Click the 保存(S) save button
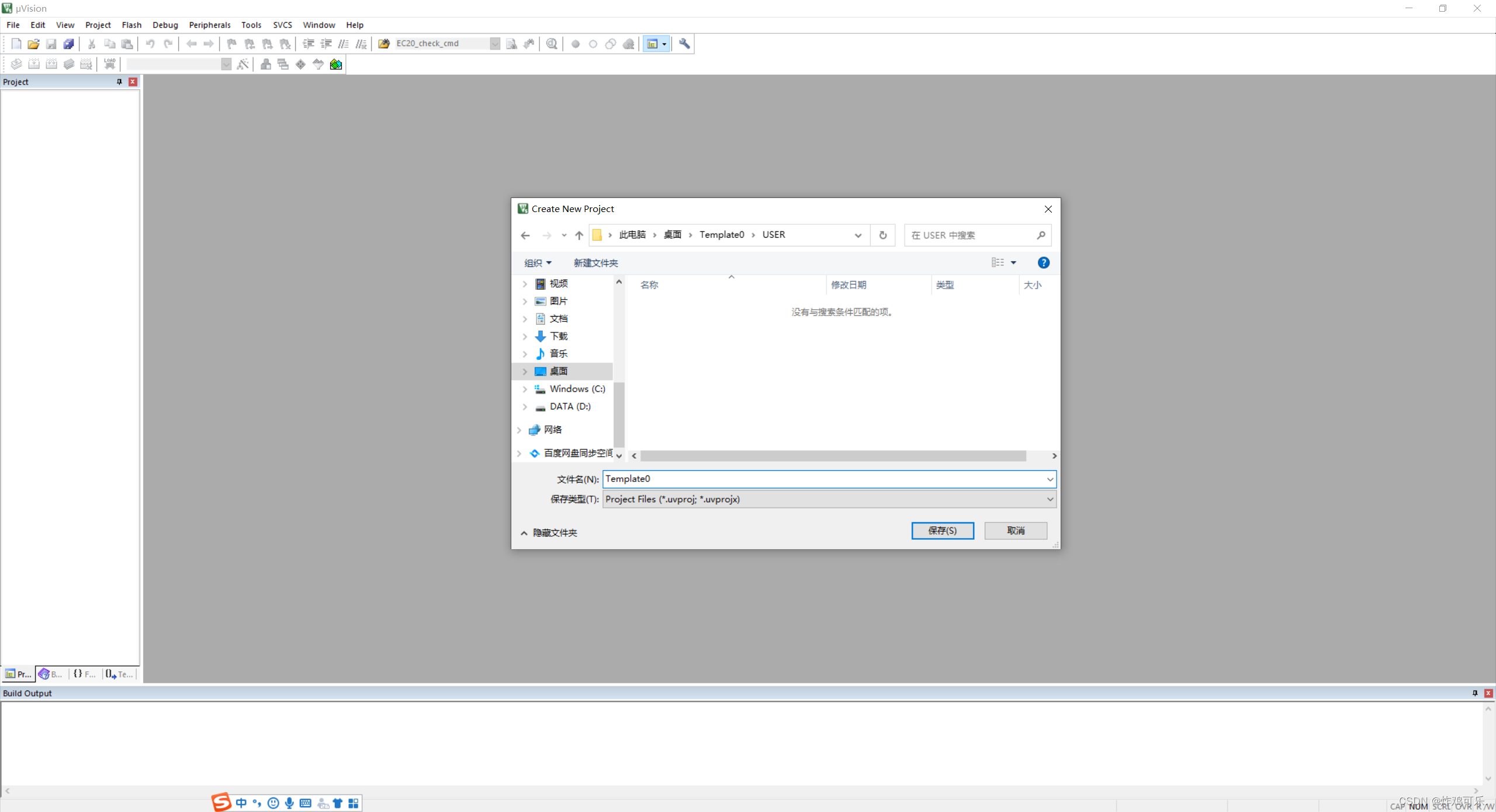 (942, 530)
